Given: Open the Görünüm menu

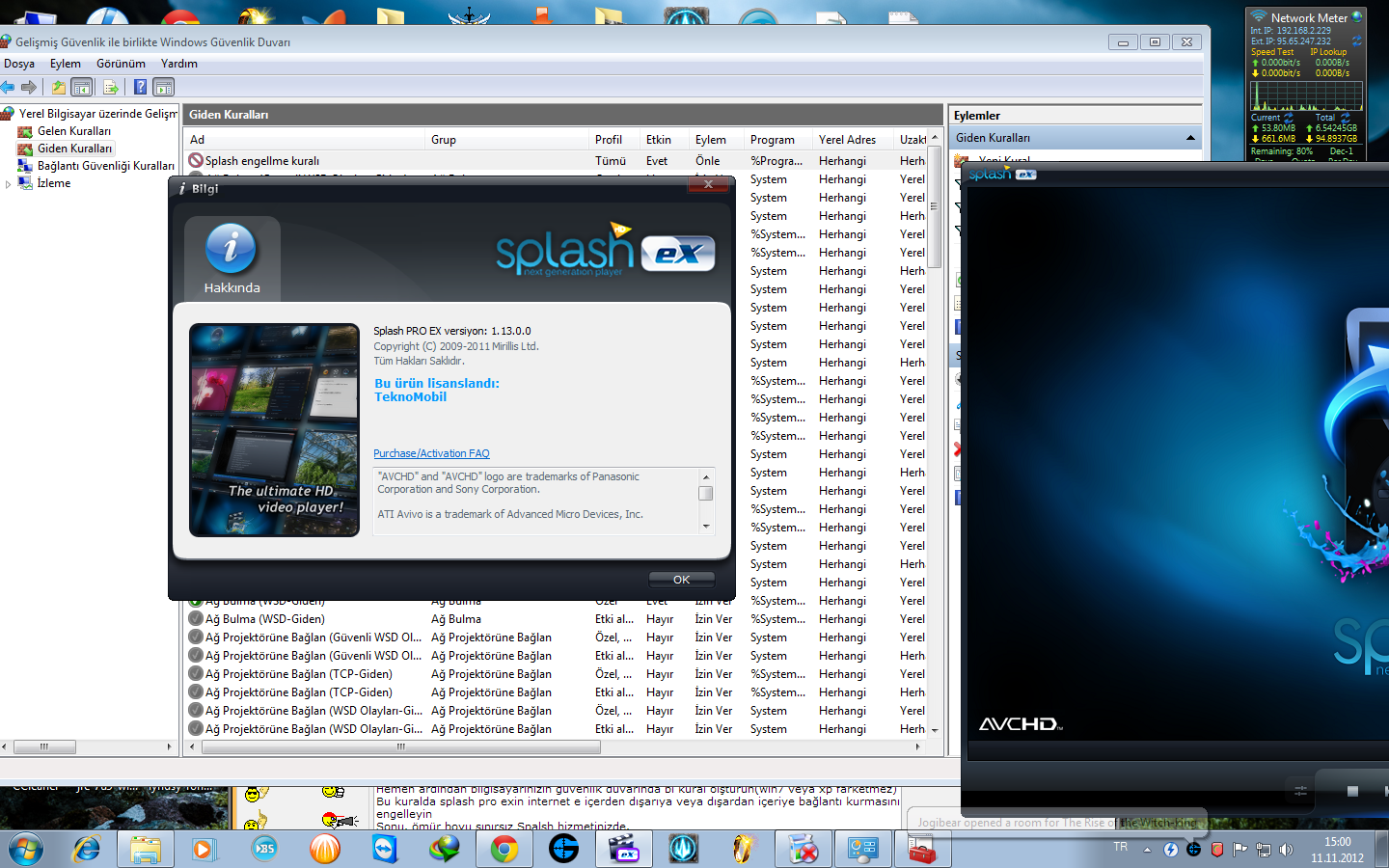Looking at the screenshot, I should (121, 64).
